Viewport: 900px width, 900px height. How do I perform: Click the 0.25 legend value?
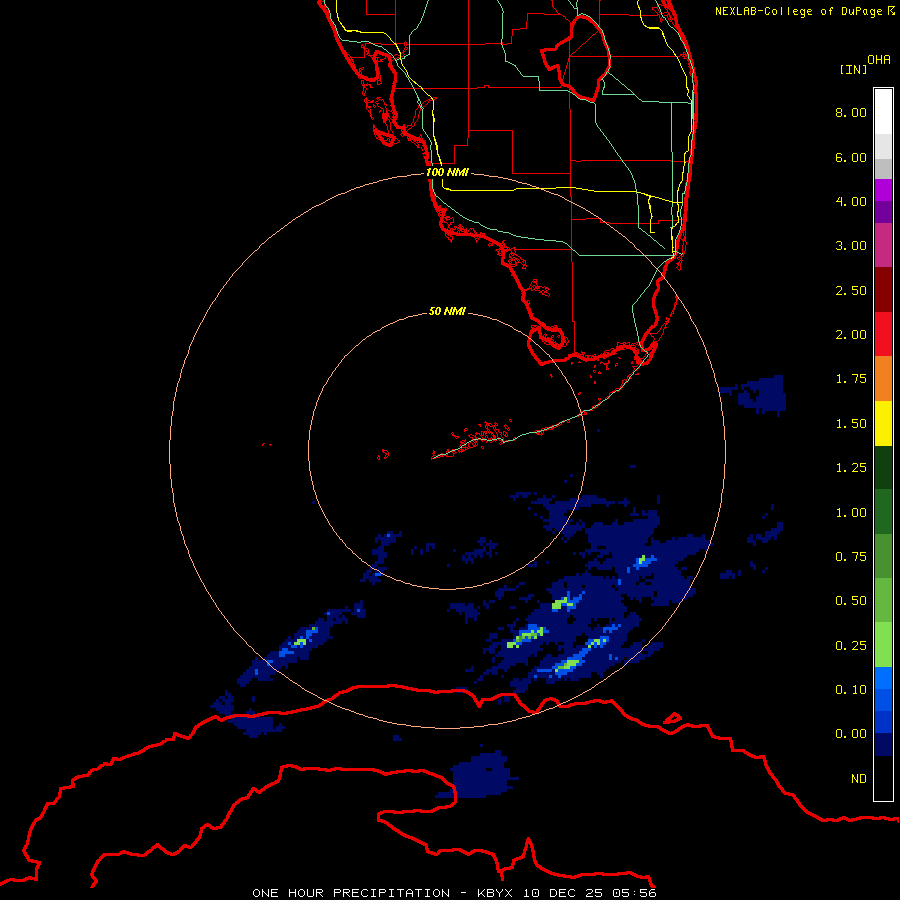851,646
